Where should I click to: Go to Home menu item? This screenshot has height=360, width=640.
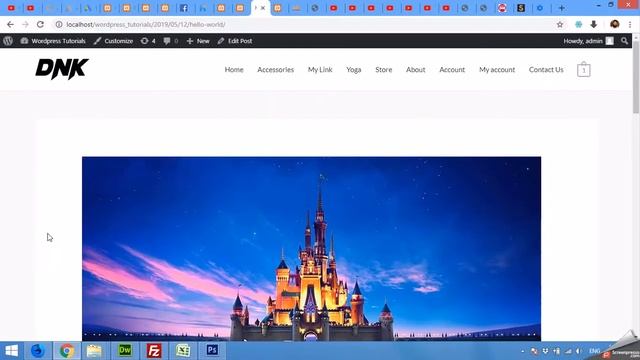[x=234, y=70]
